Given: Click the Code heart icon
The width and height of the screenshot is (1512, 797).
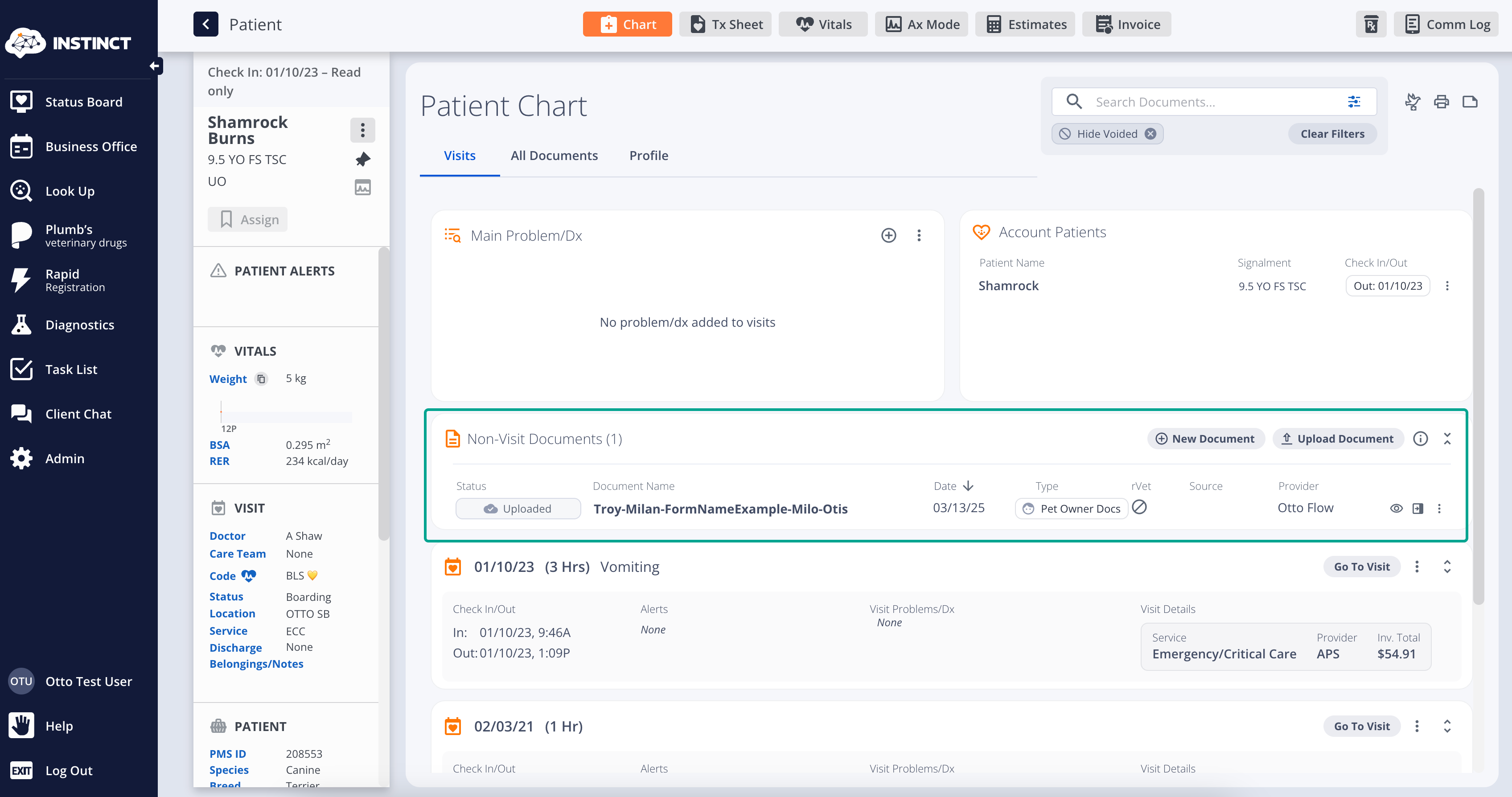Looking at the screenshot, I should pos(249,576).
